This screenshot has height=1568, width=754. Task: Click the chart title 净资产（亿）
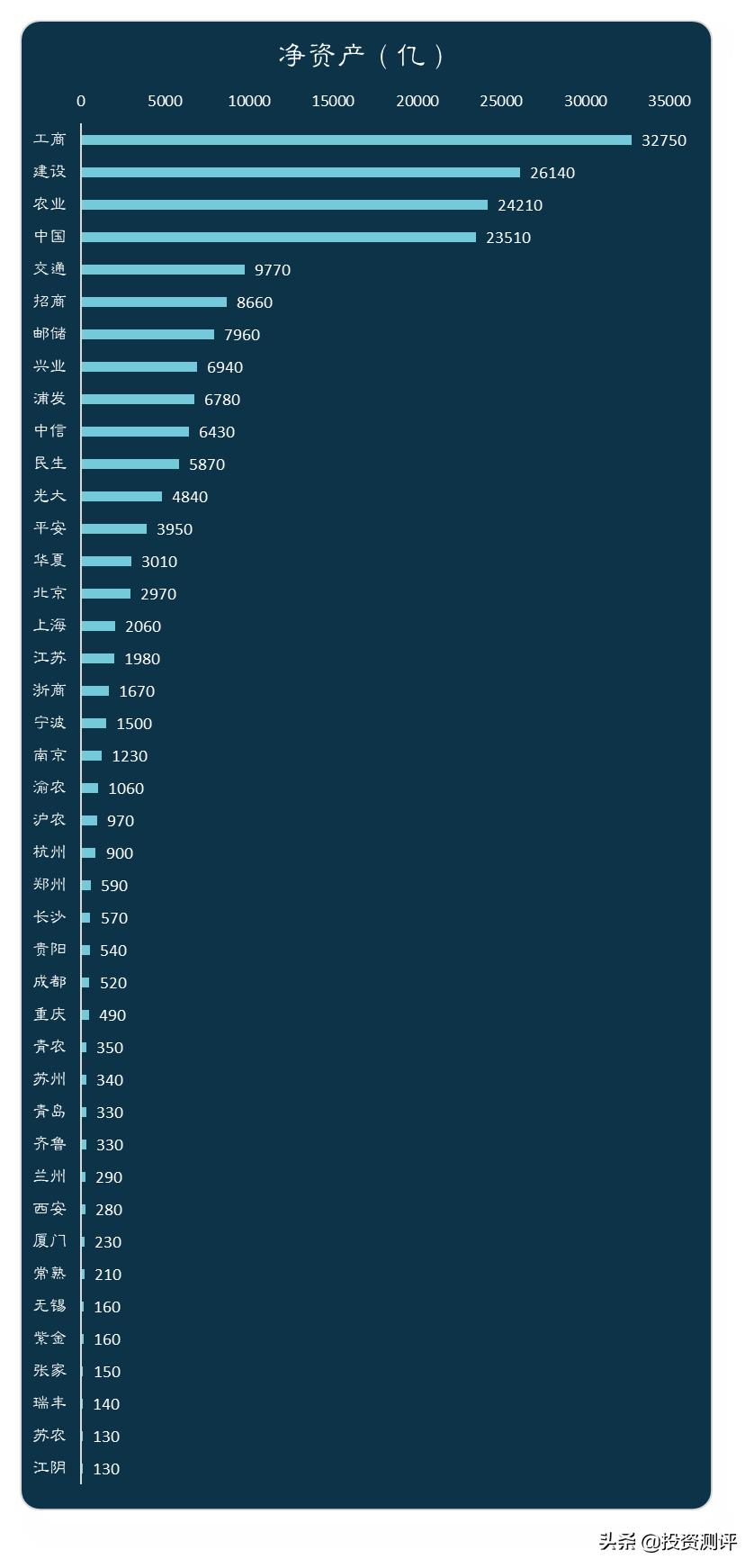click(362, 56)
